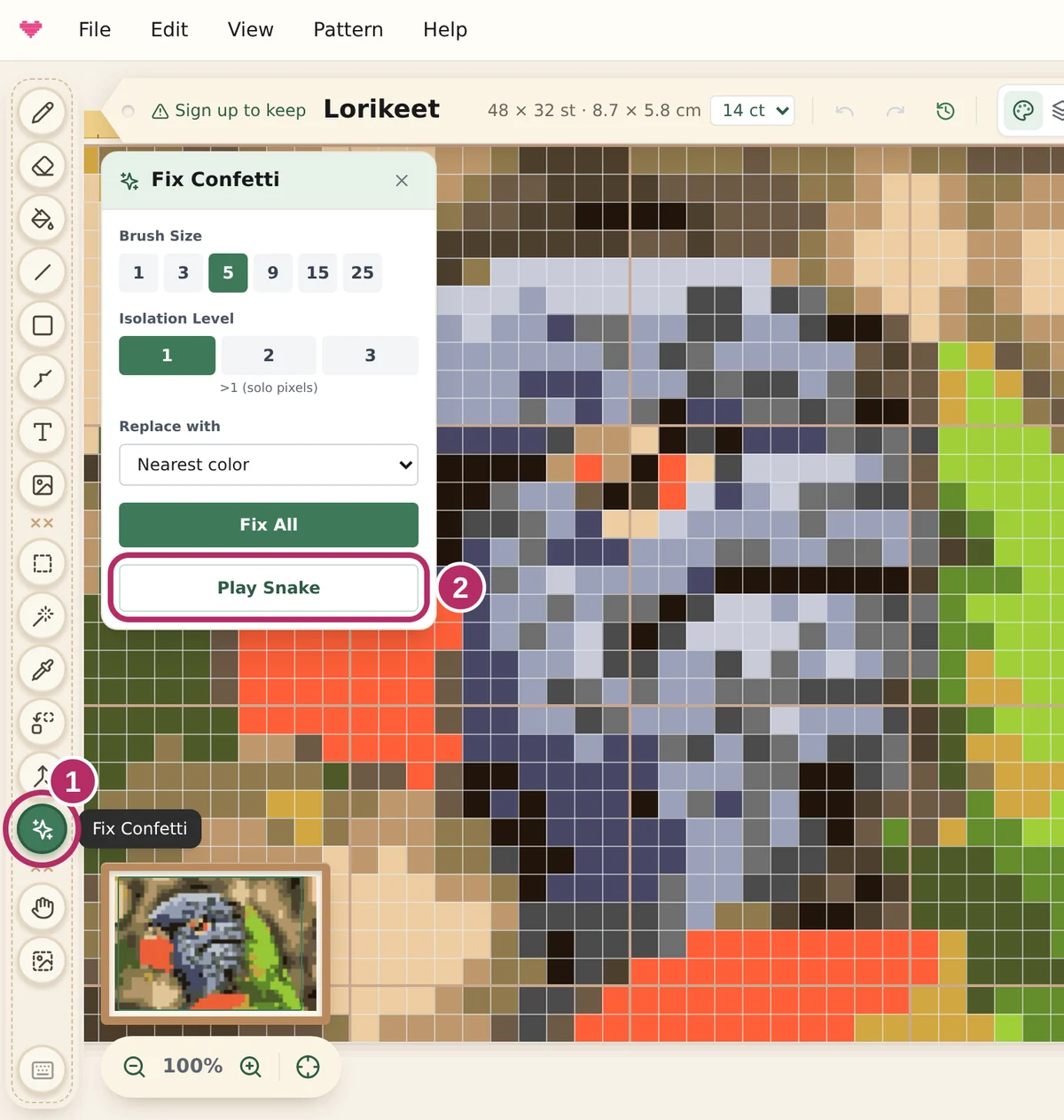Activate the Fix Confetti tool in sidebar
This screenshot has width=1064, height=1120.
click(x=43, y=829)
